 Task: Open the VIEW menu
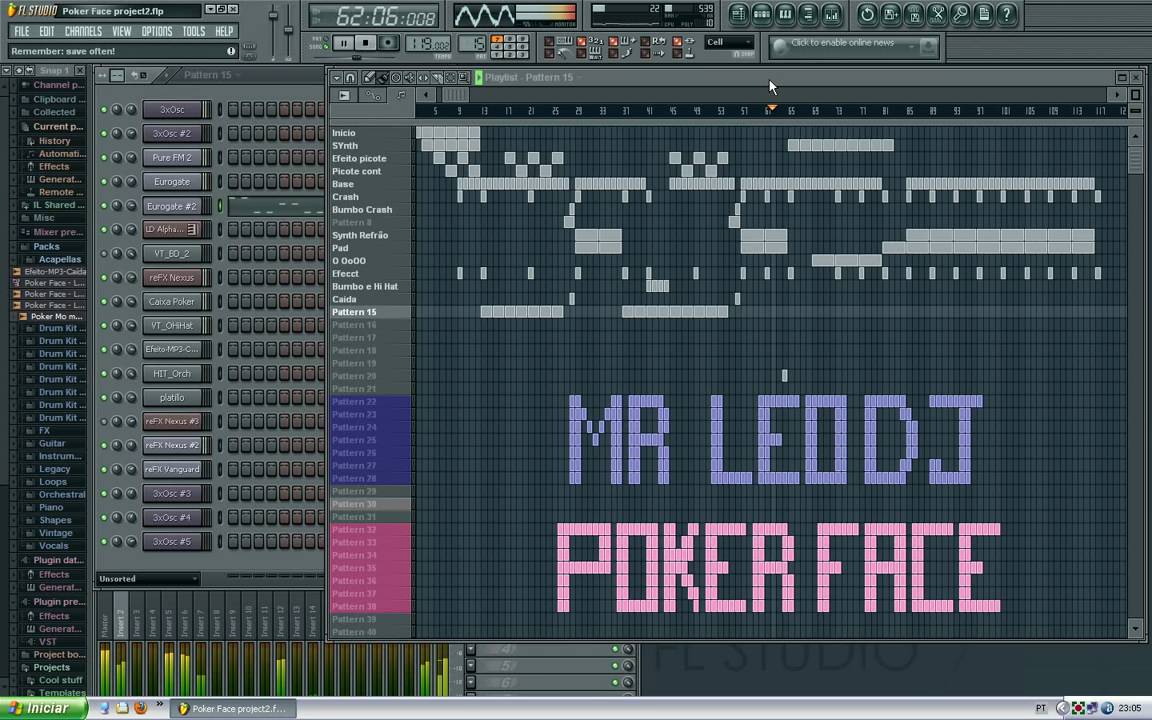pos(121,32)
